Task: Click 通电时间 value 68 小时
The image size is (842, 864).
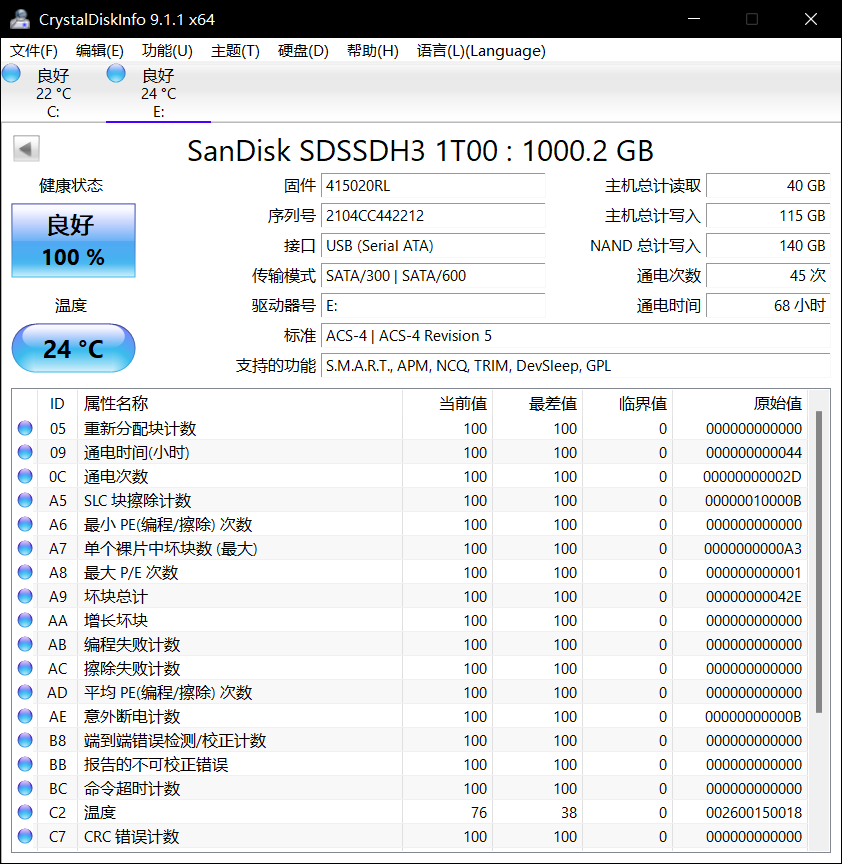Action: [768, 306]
